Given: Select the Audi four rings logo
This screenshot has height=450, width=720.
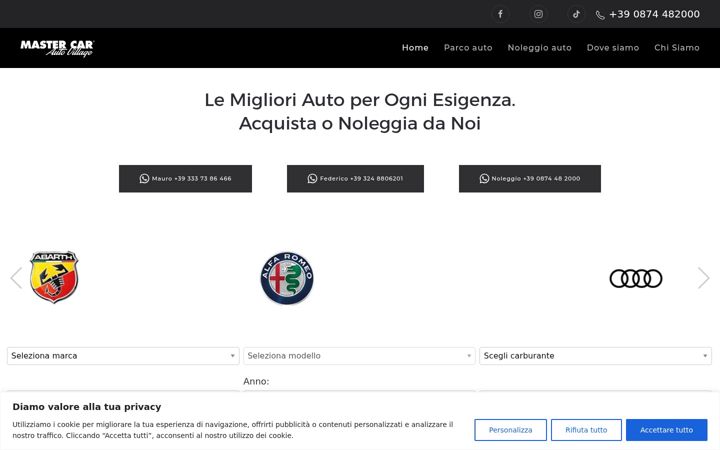Looking at the screenshot, I should (636, 278).
